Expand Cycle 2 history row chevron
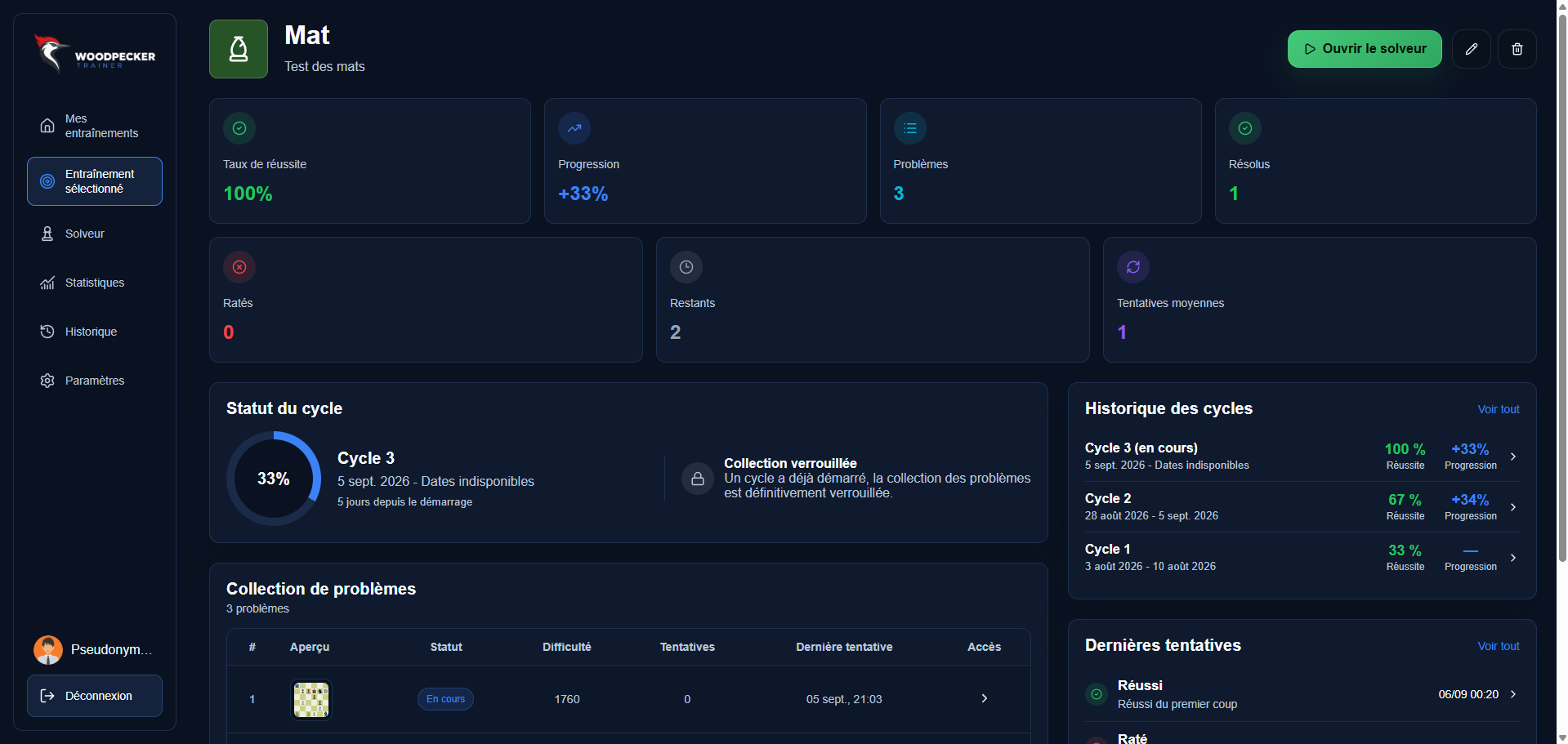1568x744 pixels. point(1513,507)
